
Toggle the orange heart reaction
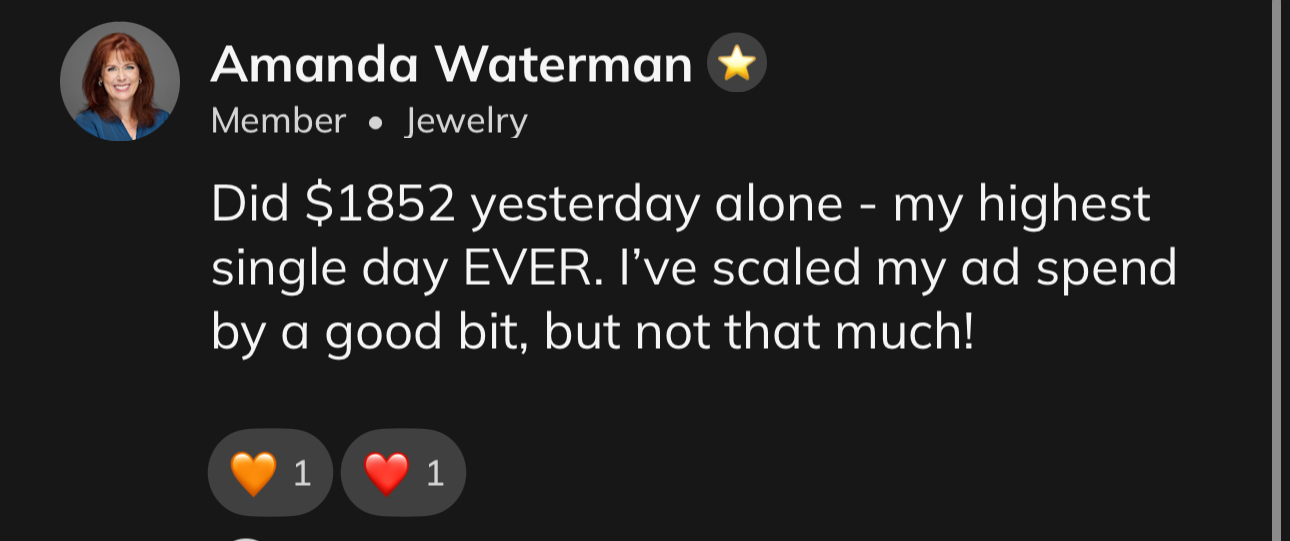269,472
